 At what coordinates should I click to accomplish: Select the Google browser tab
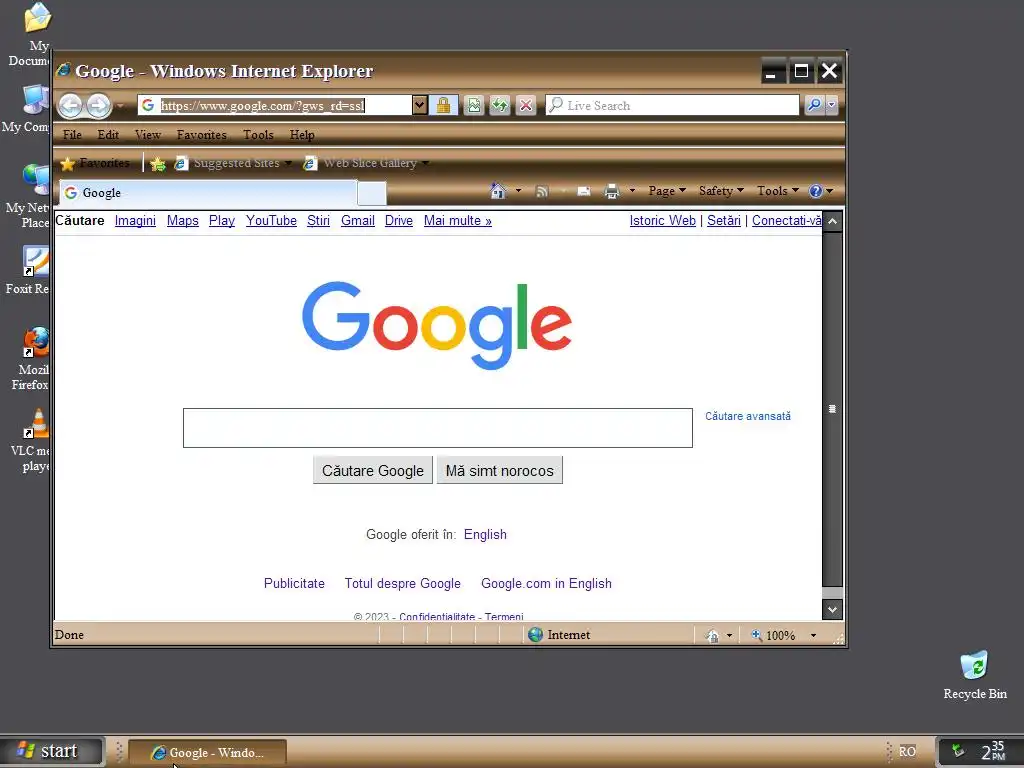click(x=208, y=193)
